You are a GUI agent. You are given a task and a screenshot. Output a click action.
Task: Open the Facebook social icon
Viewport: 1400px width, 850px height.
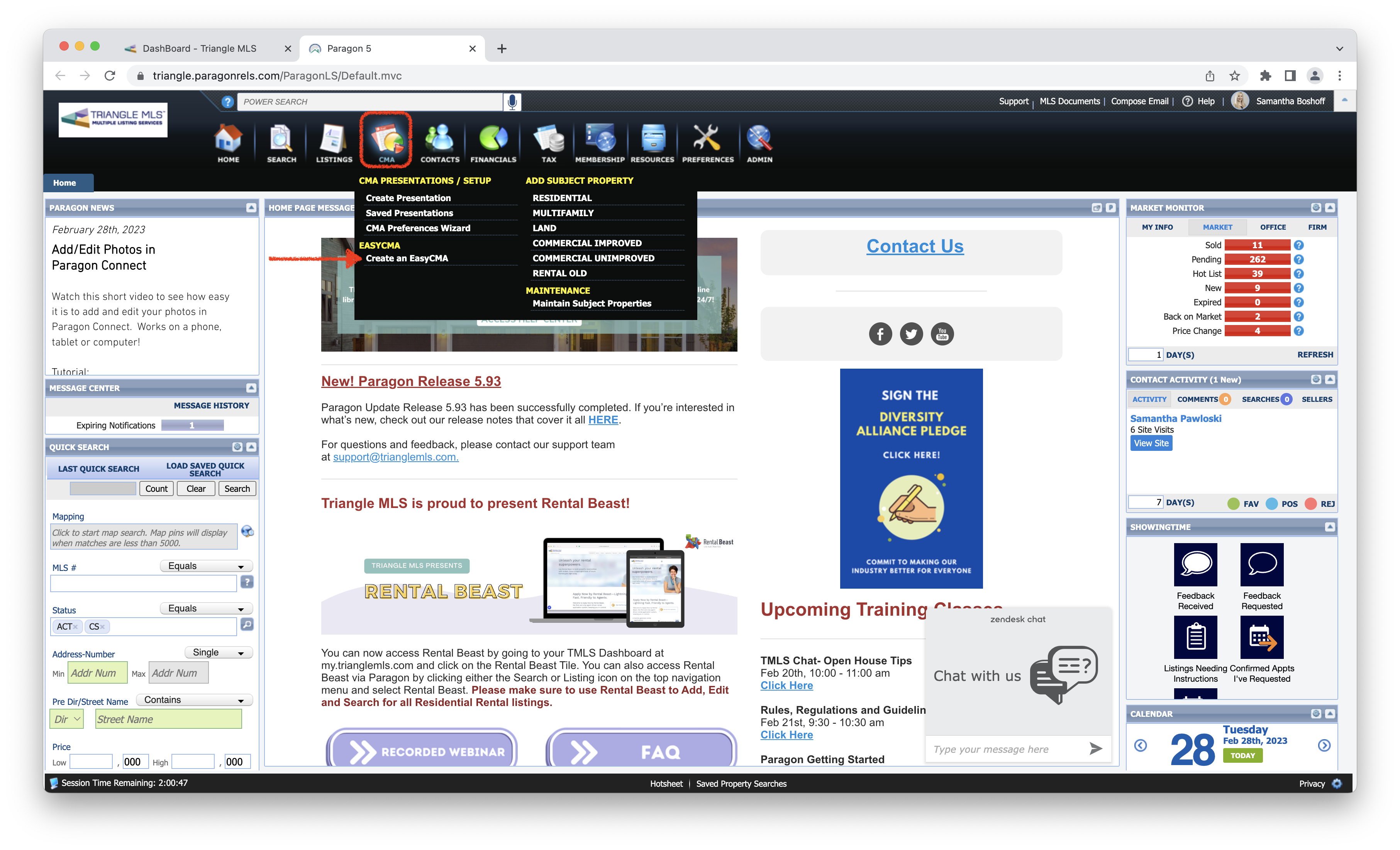click(880, 334)
